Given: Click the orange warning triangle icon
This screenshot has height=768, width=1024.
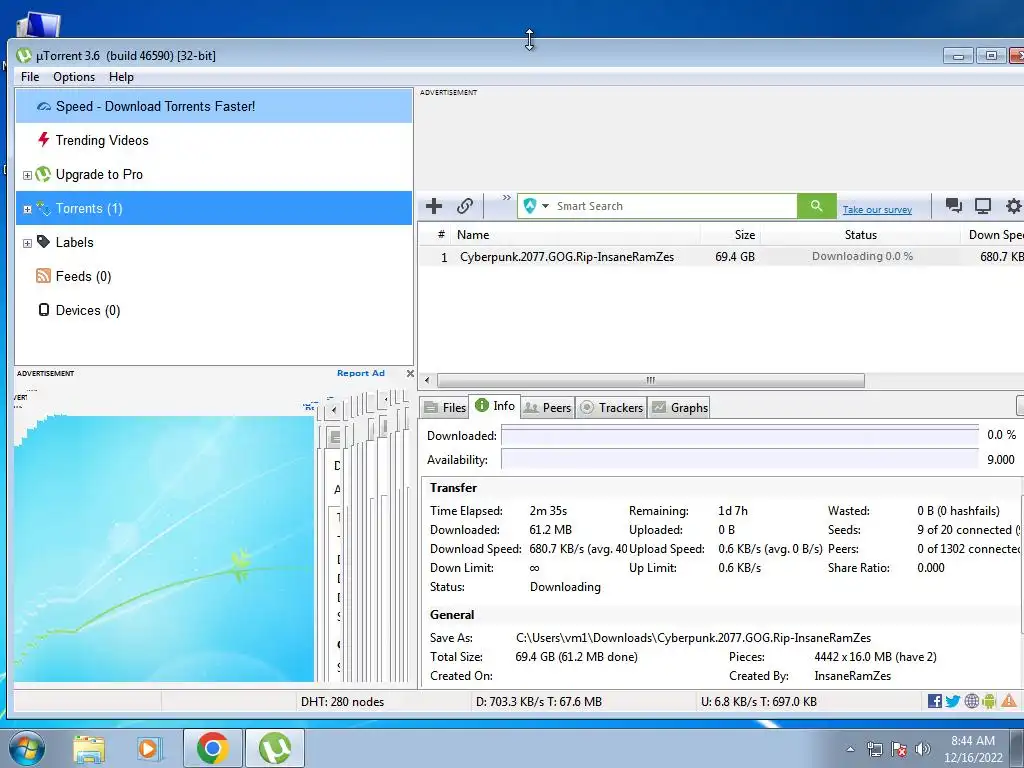Looking at the screenshot, I should point(1008,701).
